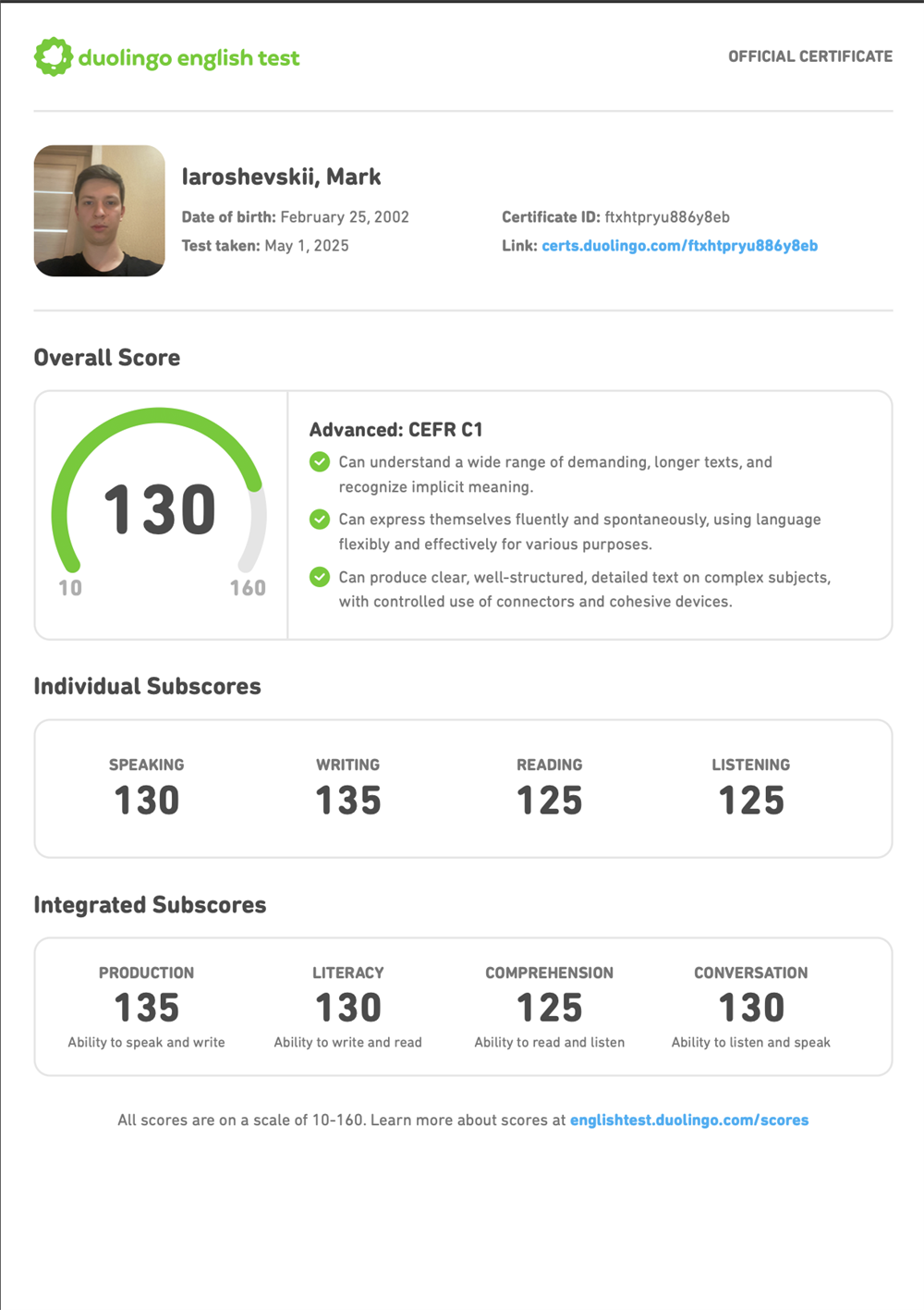This screenshot has height=1310, width=924.
Task: Click the Certificate ID value "ftxhtpryu886y8eb"
Action: [667, 217]
